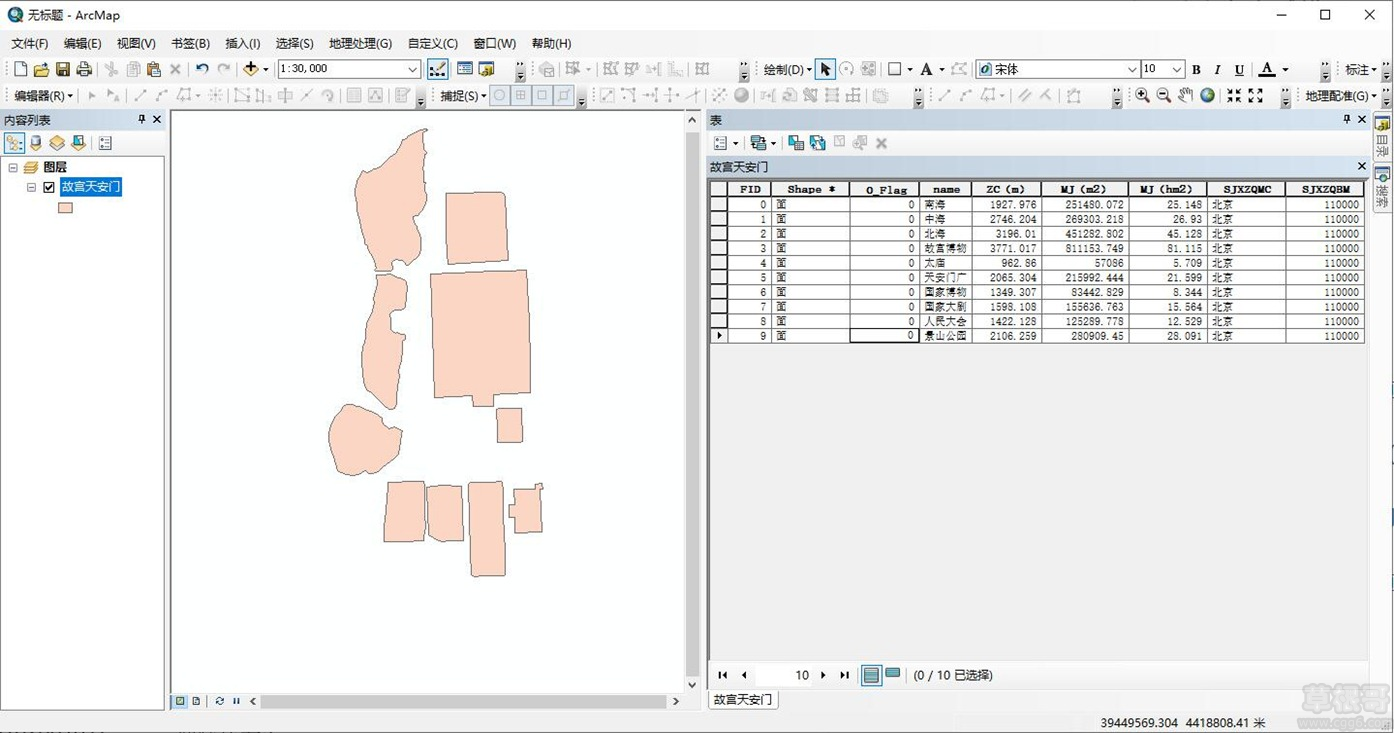List layers by visibility
Screen dimensions: 1394x733
(57, 143)
